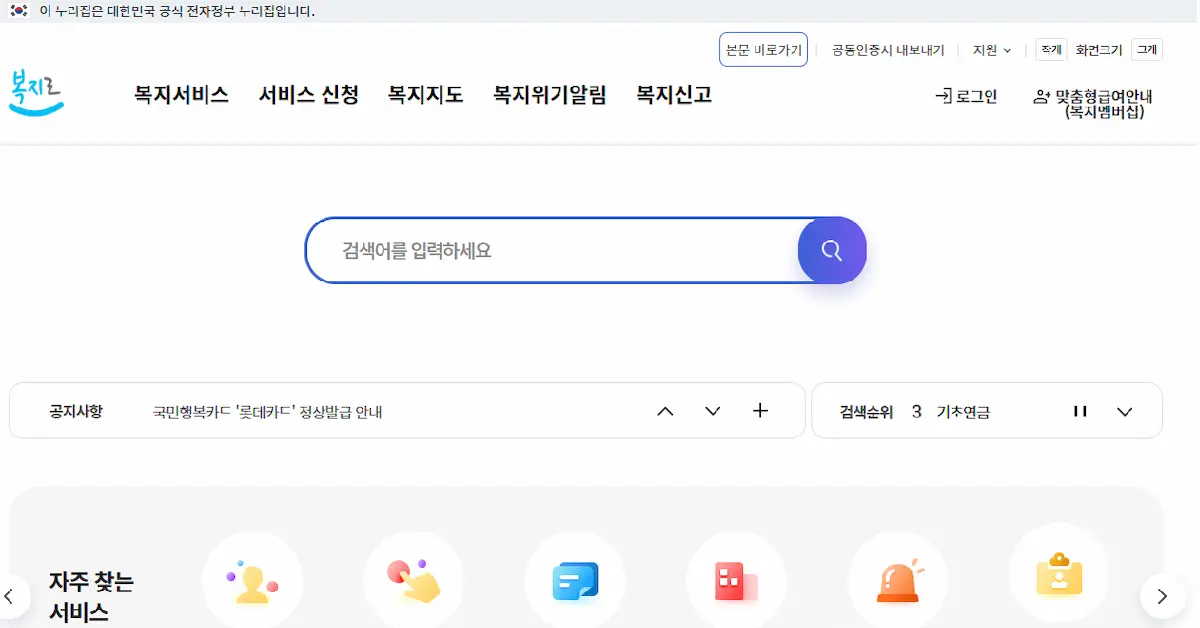Click the person-plus icon beside 맞춤형급여안내
Viewport: 1200px width, 628px height.
point(1042,97)
